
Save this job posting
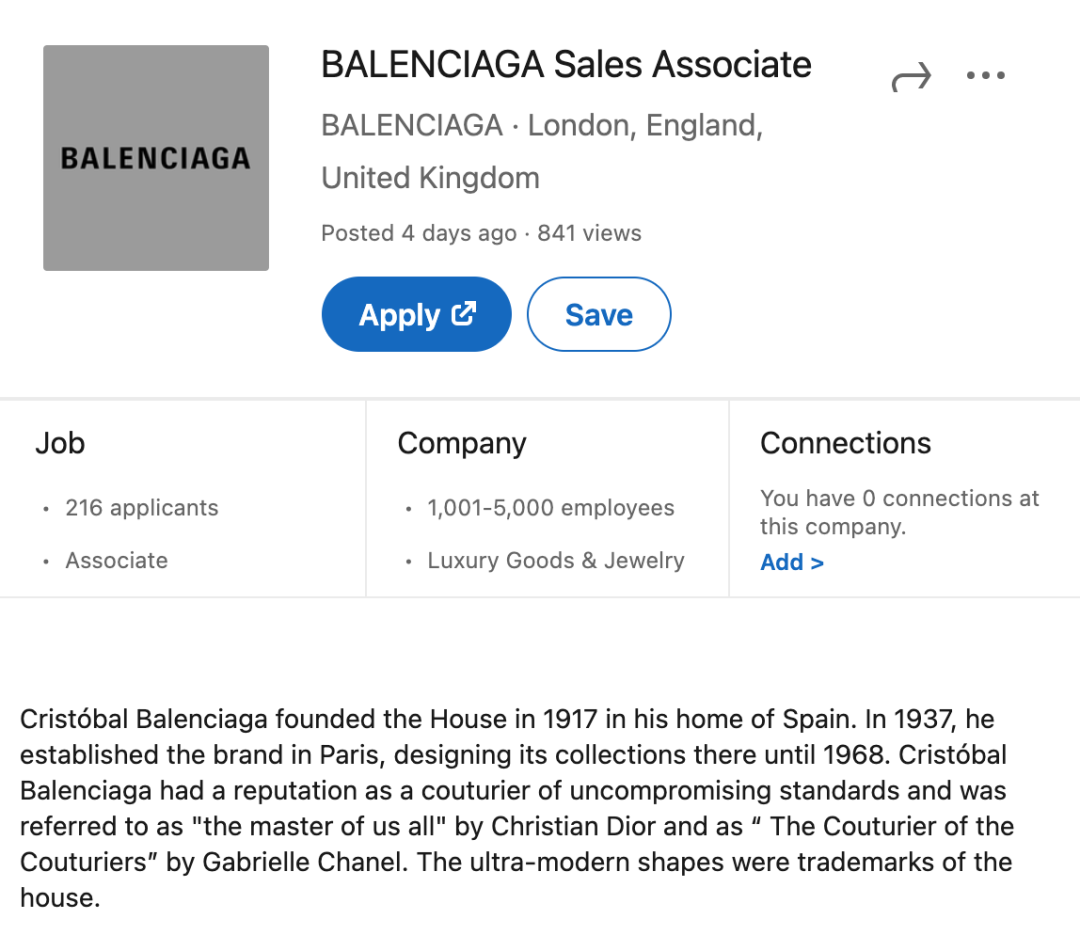click(599, 314)
